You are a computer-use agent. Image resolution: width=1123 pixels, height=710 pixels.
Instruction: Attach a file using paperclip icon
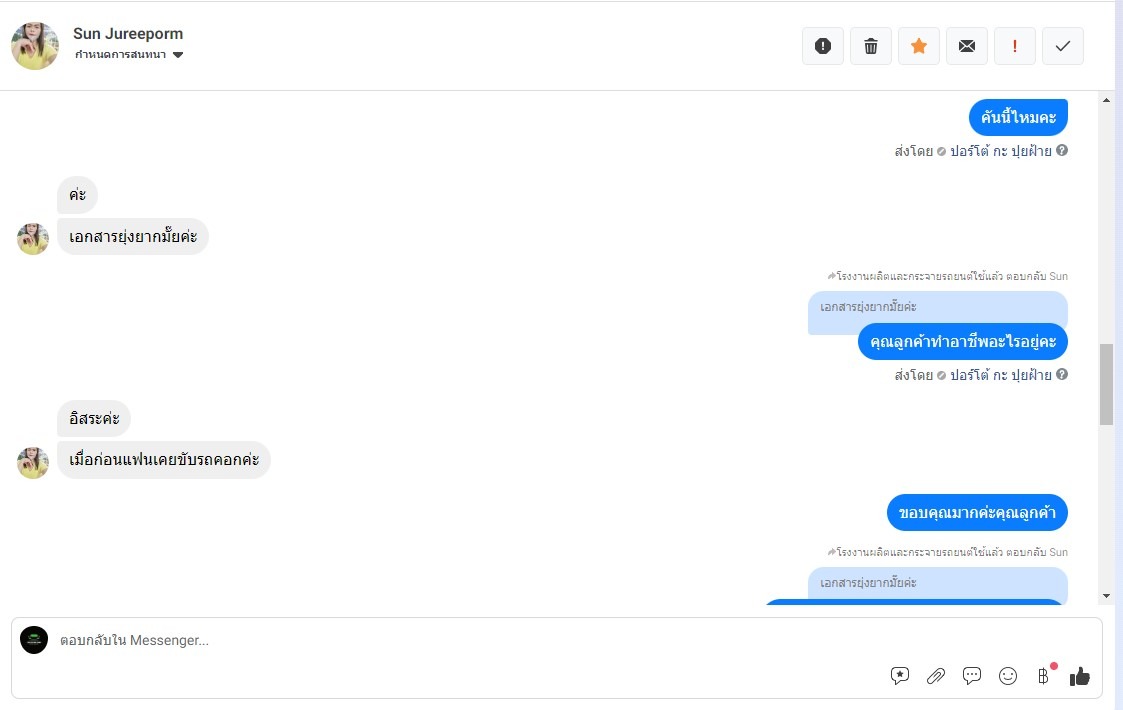(936, 676)
